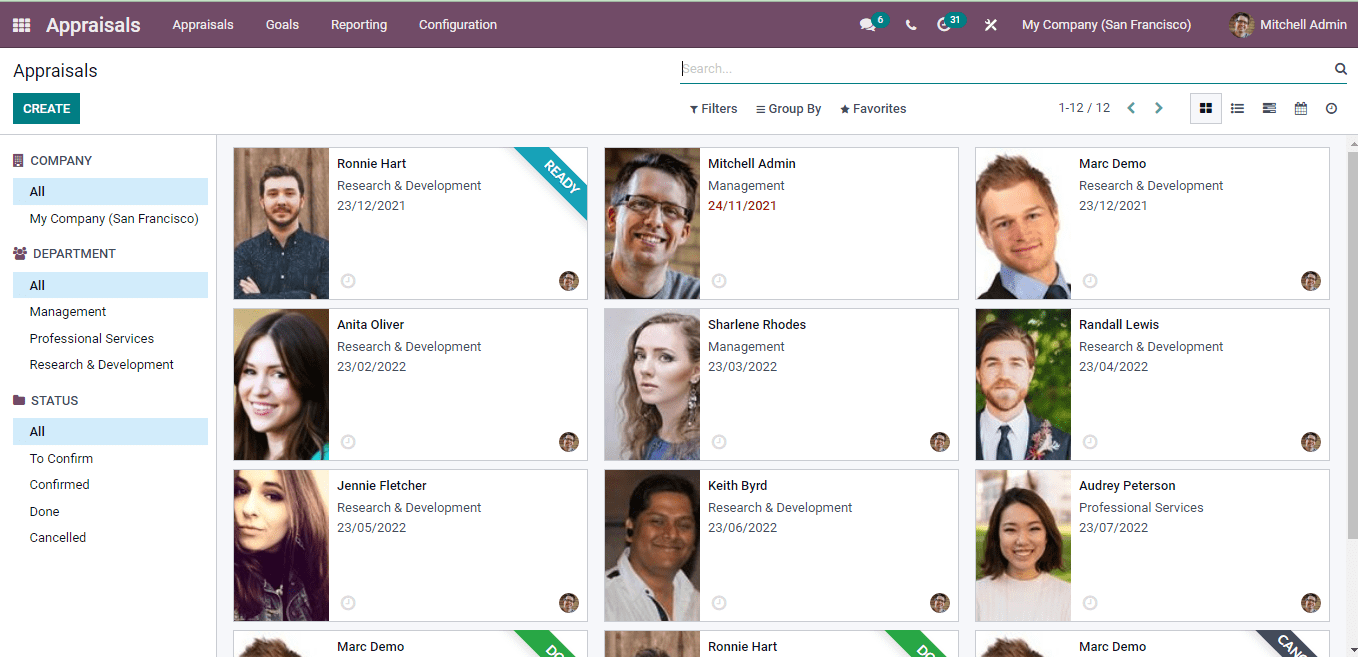Click the CREATE button
Viewport: 1358px width, 657px height.
46,109
